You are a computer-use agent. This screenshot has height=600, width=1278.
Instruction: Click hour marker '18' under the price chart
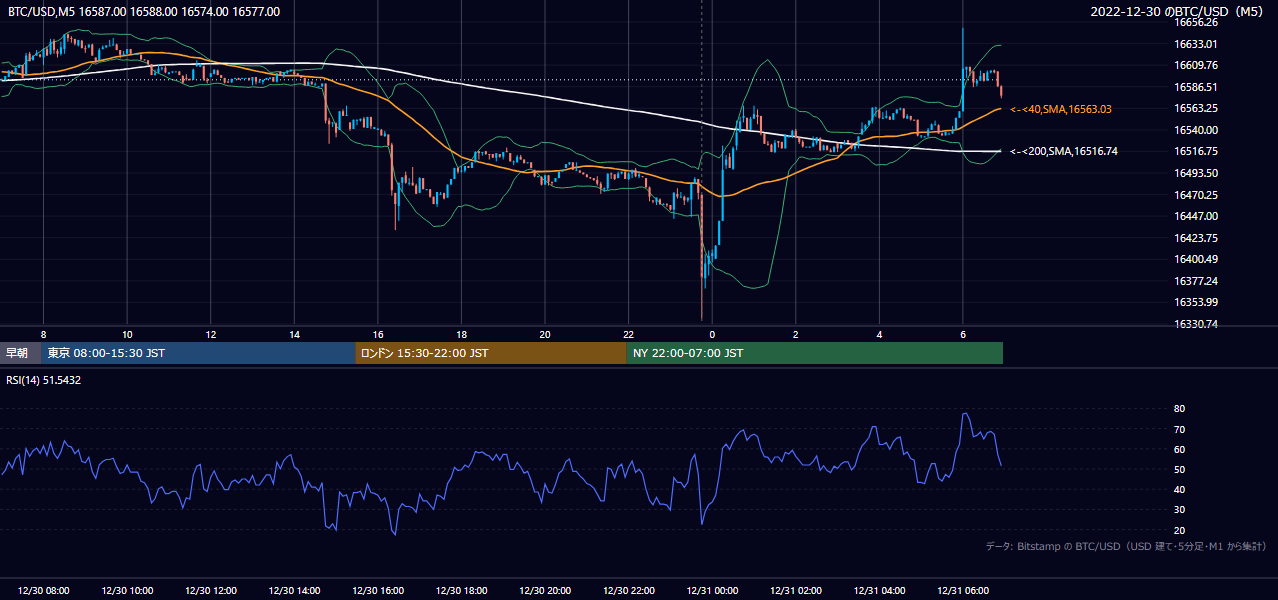[x=461, y=334]
